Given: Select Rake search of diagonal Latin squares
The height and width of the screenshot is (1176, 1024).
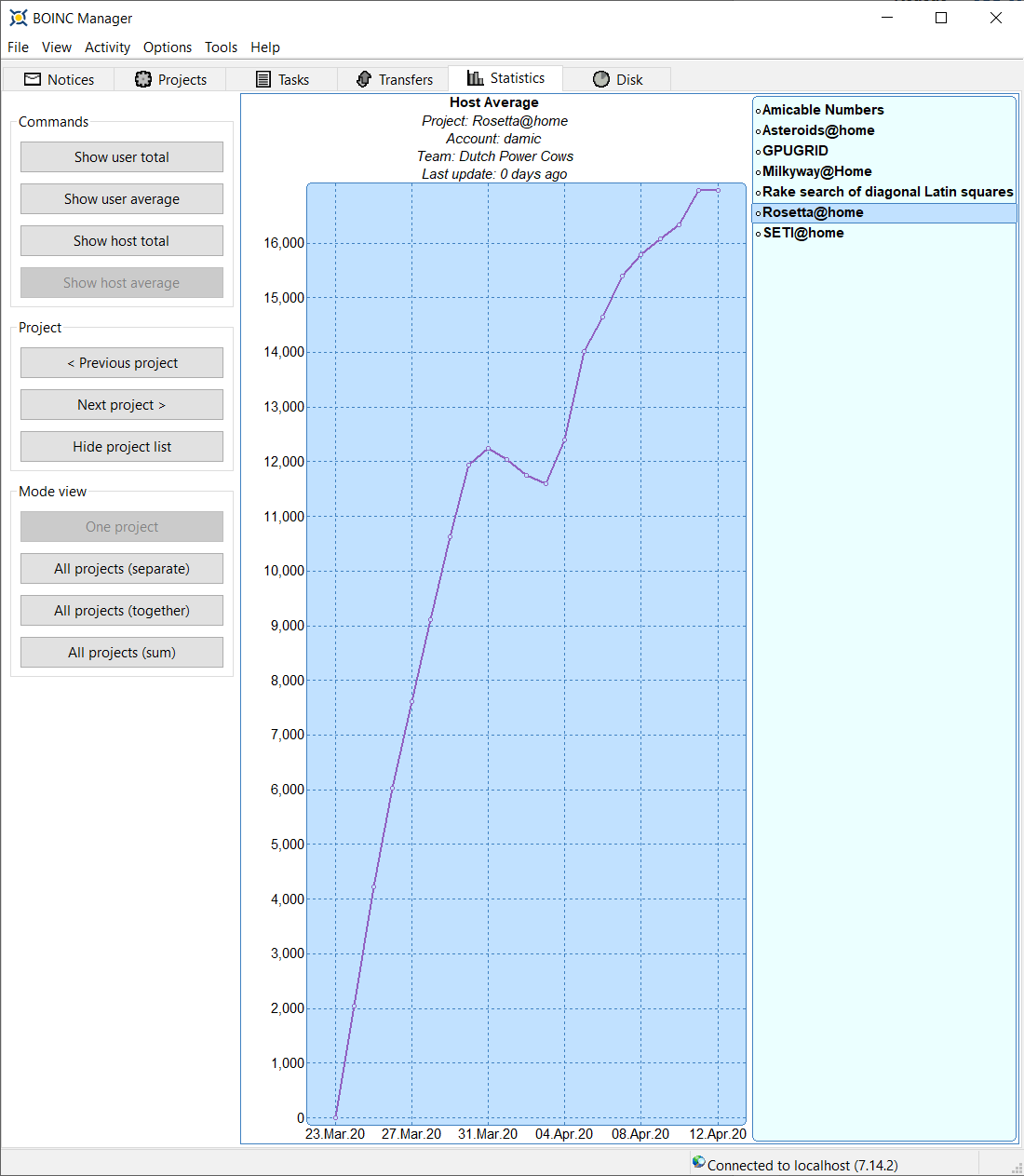Looking at the screenshot, I should 884,192.
